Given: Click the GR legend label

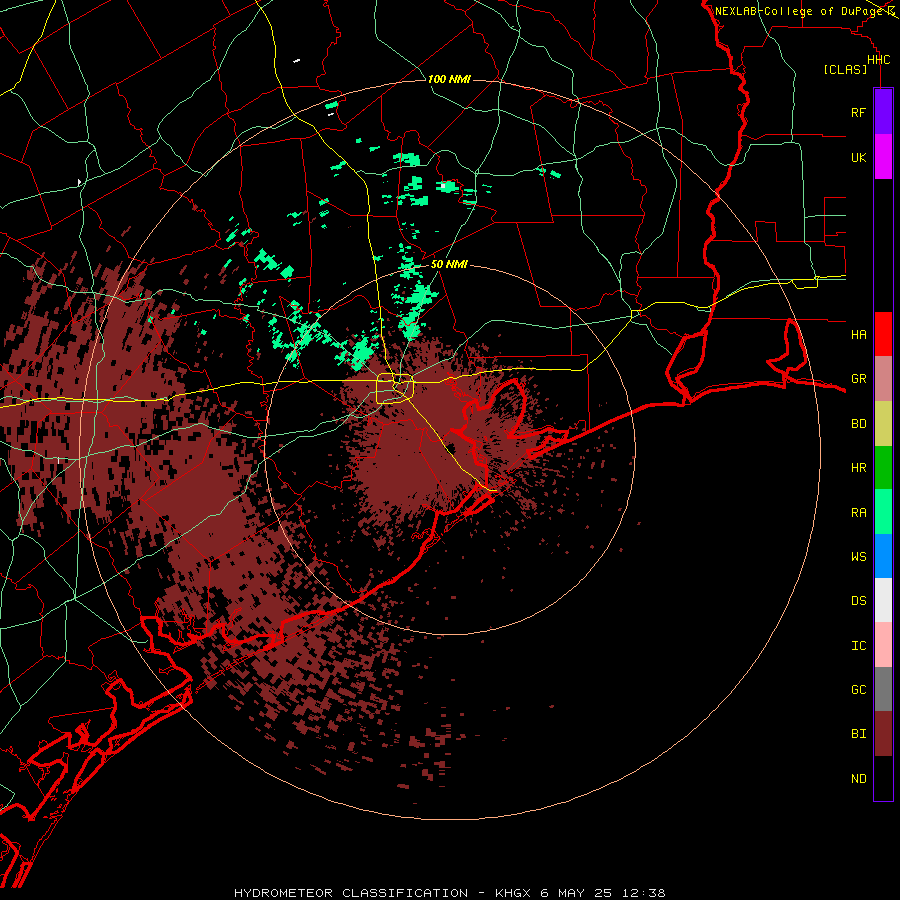Looking at the screenshot, I should tap(858, 379).
